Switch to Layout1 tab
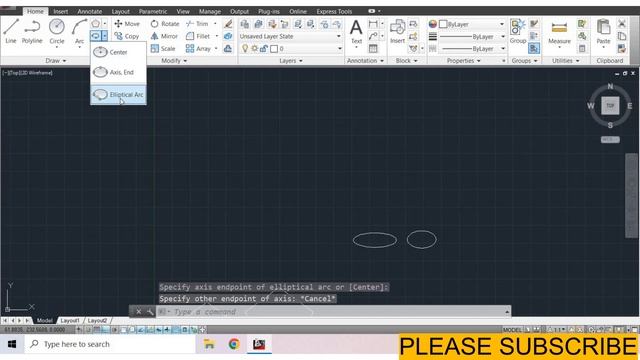This screenshot has width=640, height=360. pos(70,320)
